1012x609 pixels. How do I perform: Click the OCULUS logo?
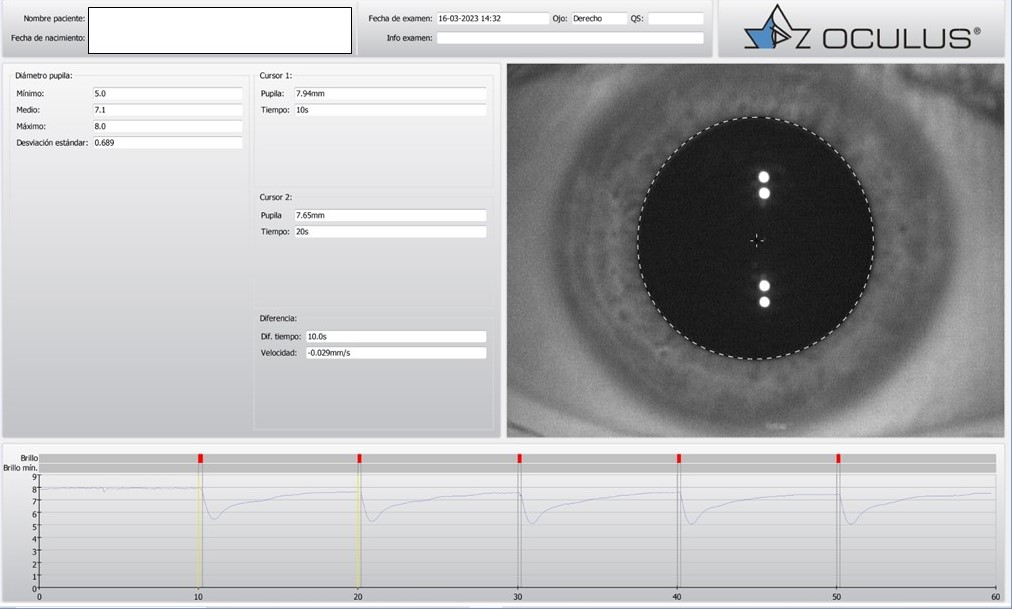click(x=862, y=37)
